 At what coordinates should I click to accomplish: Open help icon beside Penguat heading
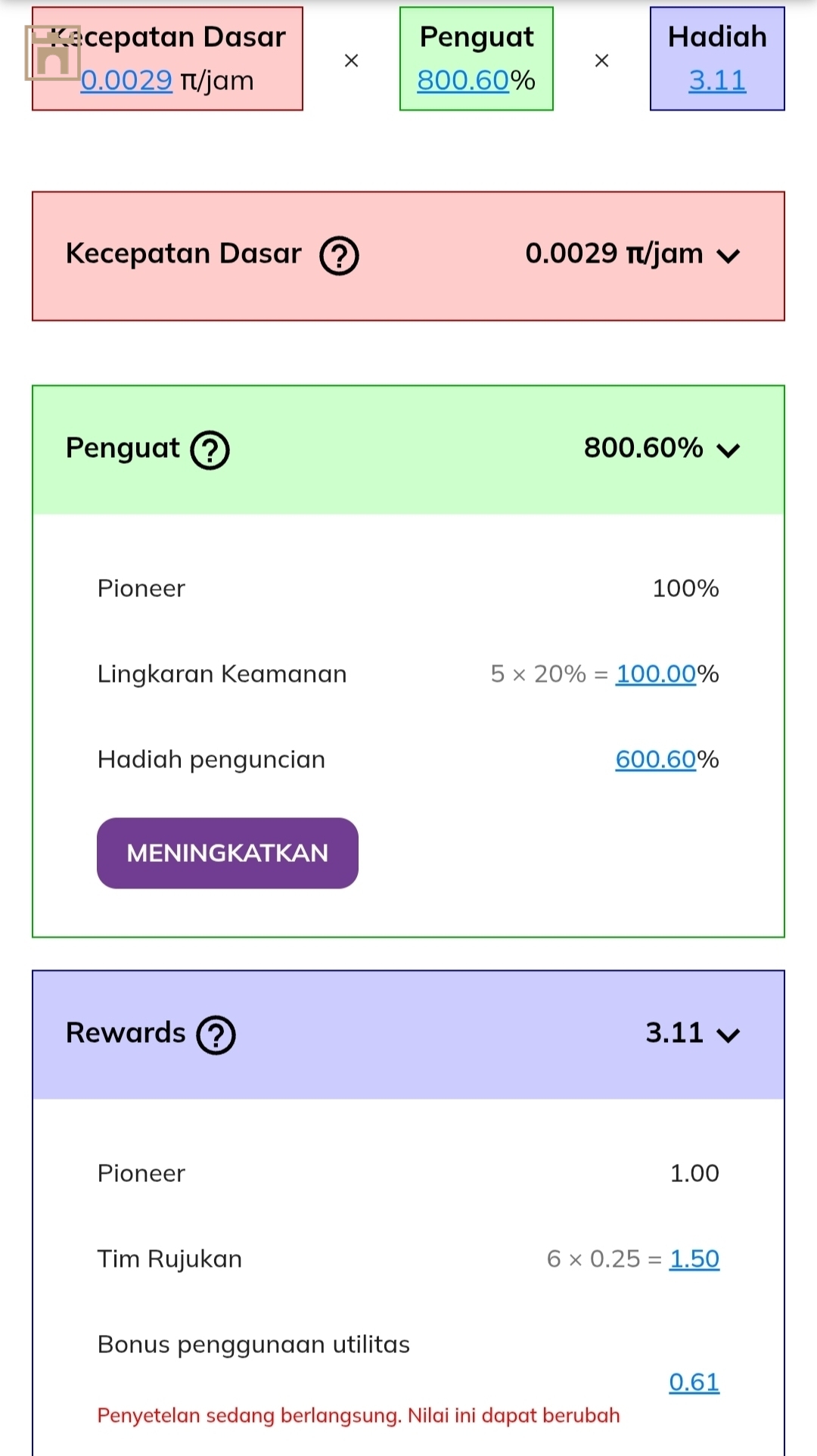pyautogui.click(x=210, y=450)
